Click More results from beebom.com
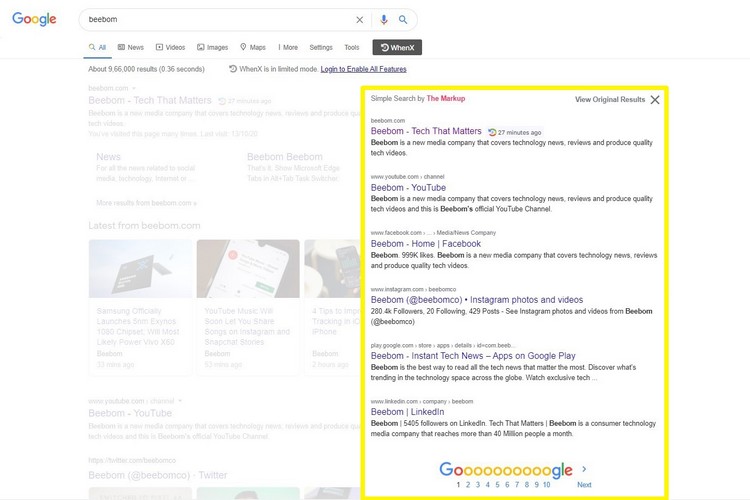 click(146, 203)
